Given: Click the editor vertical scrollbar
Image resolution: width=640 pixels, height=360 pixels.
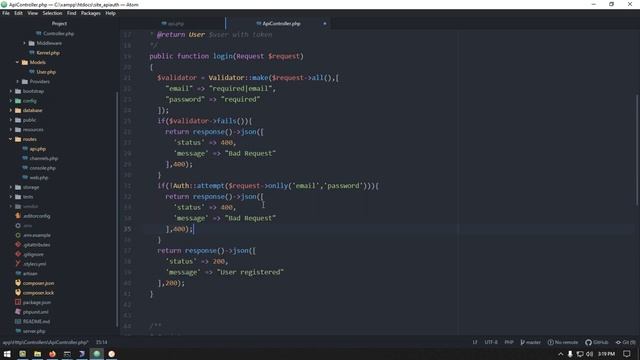Looking at the screenshot, I should (x=637, y=149).
